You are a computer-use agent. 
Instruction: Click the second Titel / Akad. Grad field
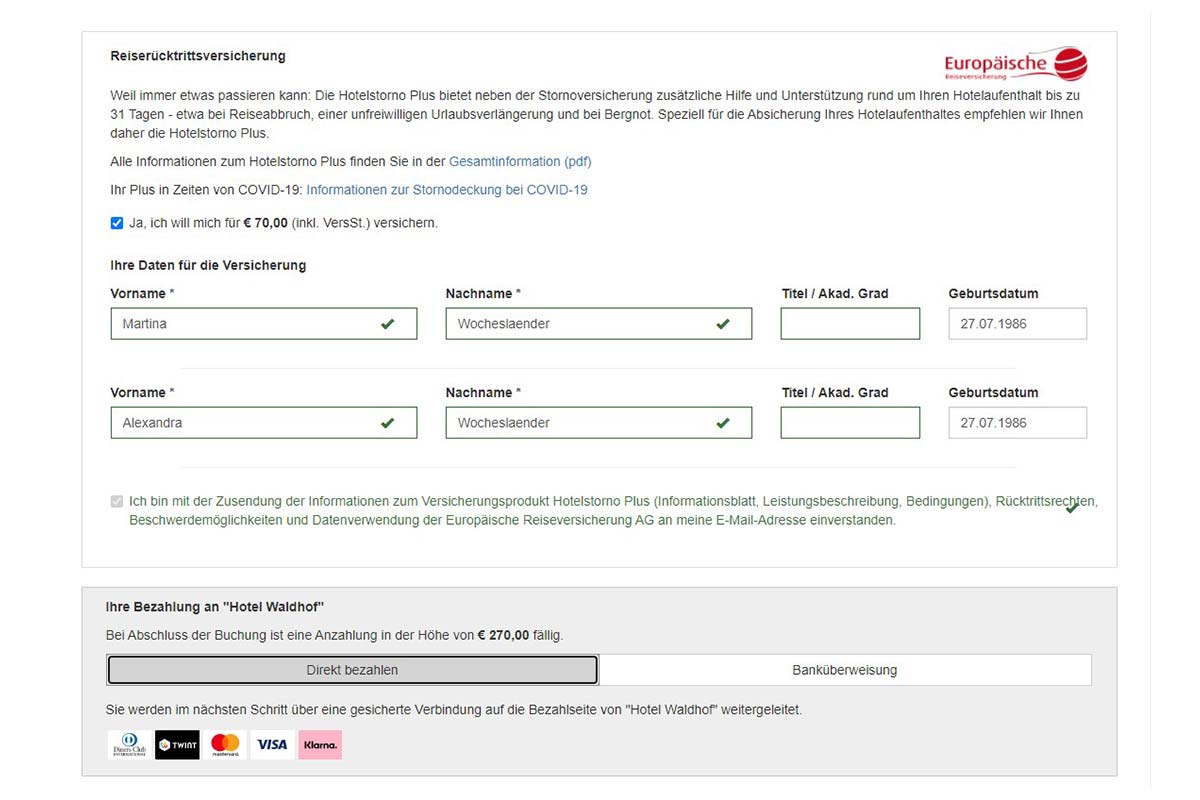849,423
